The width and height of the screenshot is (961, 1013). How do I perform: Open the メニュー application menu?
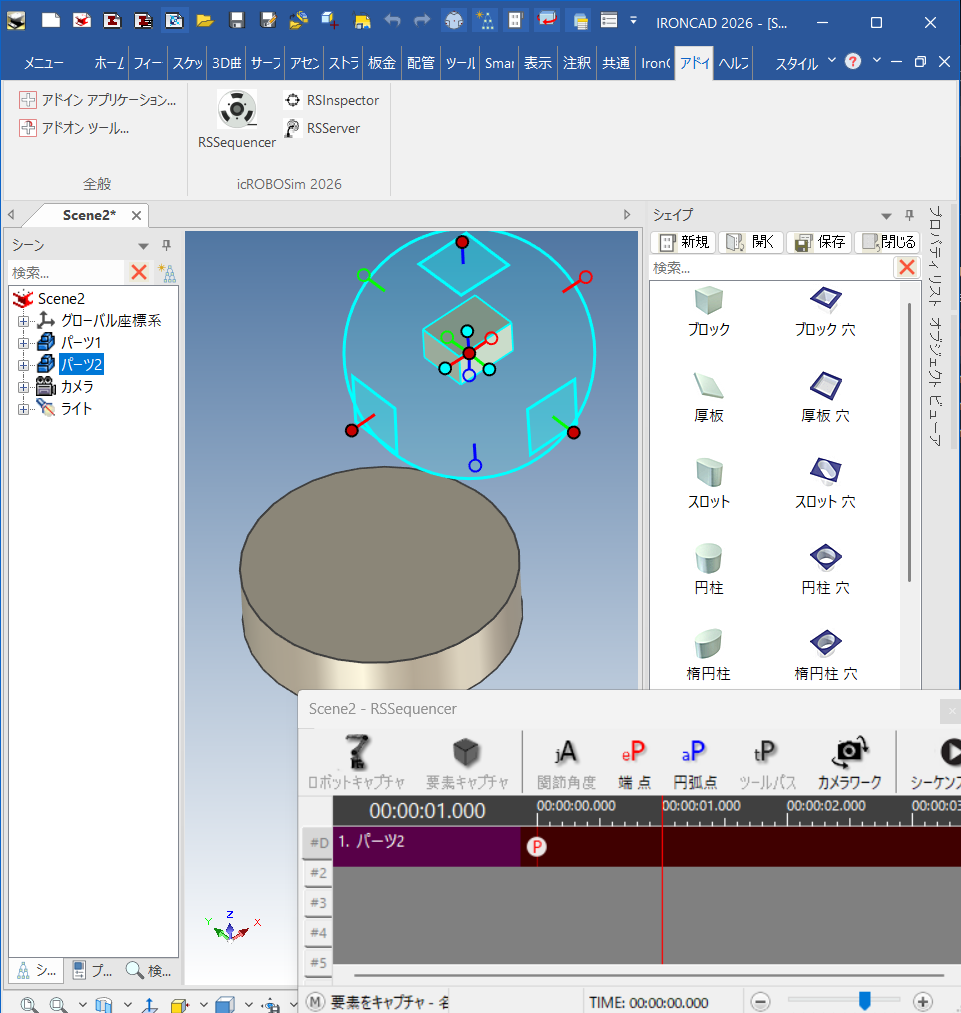tap(44, 63)
